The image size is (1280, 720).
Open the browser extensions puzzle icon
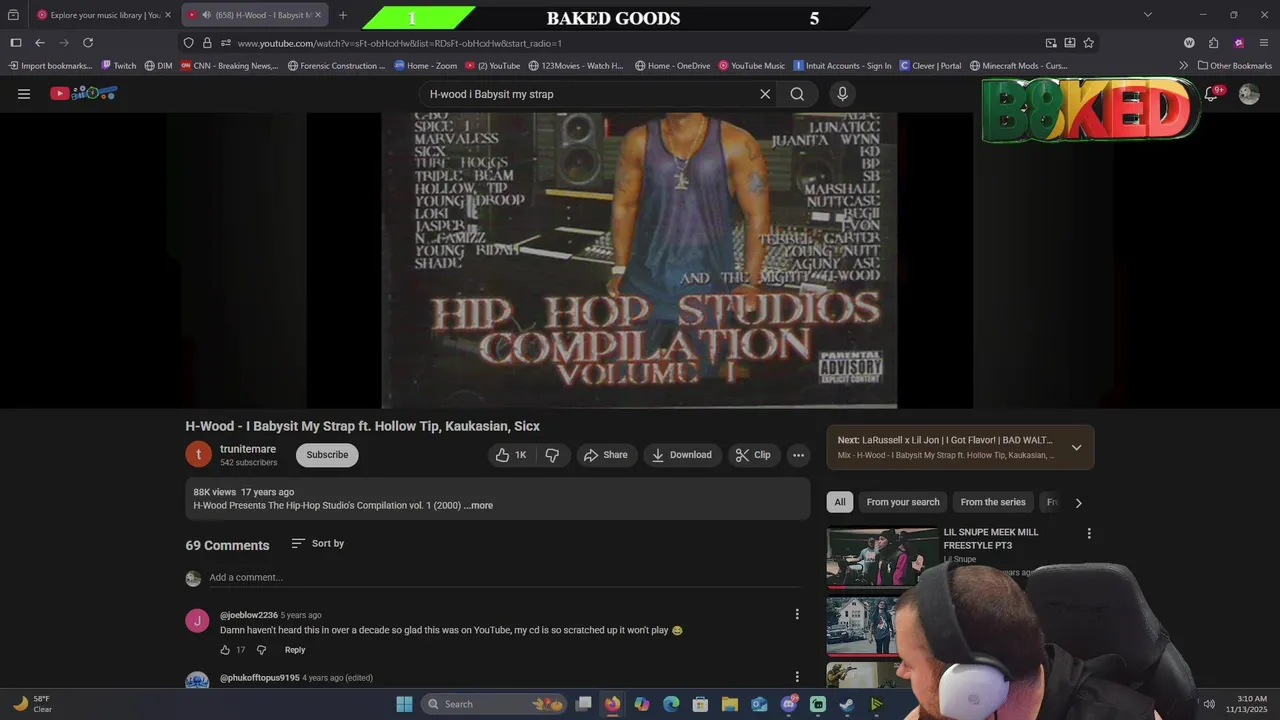point(1214,43)
